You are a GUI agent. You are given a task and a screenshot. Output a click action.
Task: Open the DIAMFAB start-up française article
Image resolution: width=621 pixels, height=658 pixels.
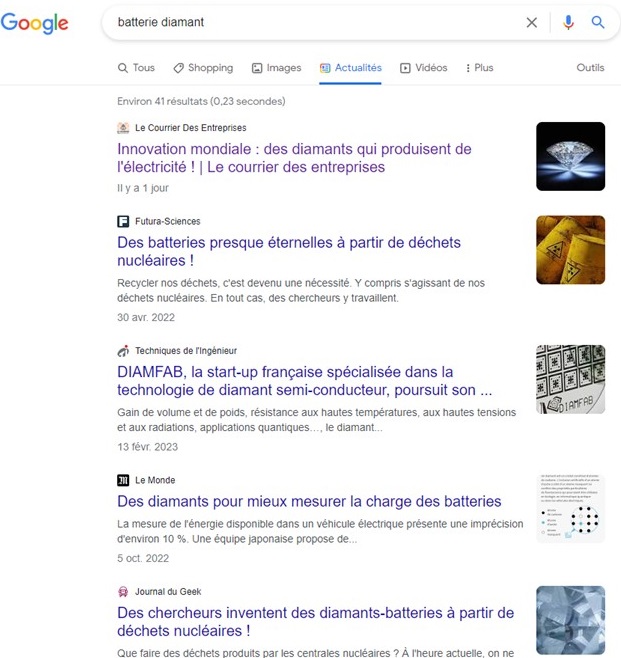click(x=304, y=381)
